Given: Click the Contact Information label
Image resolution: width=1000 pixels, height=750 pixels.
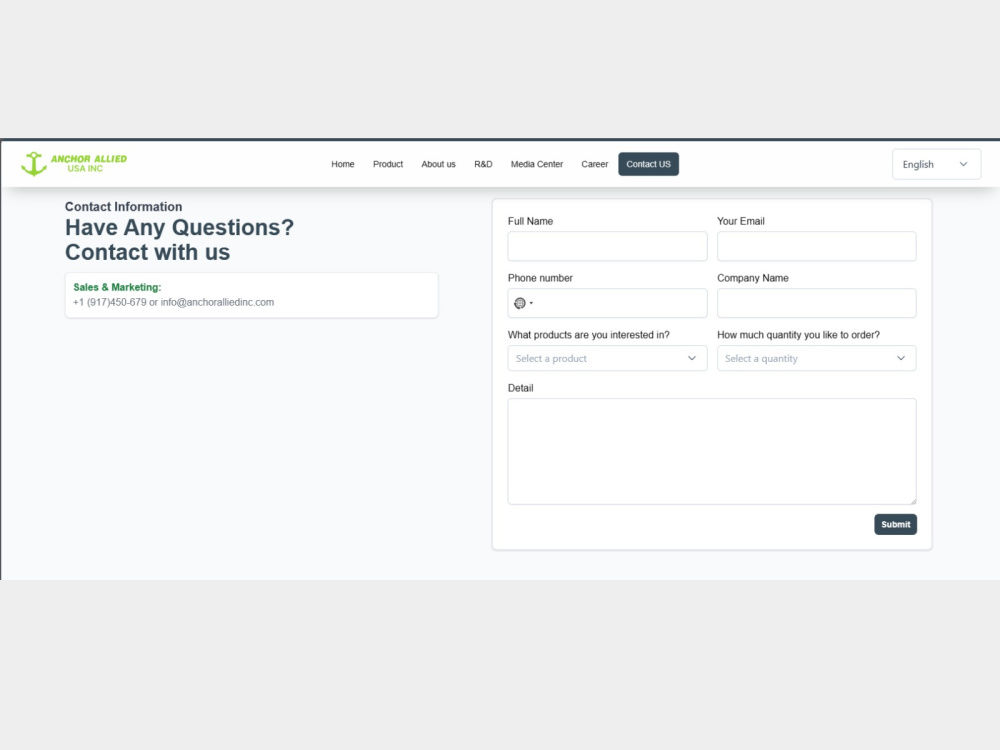Looking at the screenshot, I should click(123, 207).
